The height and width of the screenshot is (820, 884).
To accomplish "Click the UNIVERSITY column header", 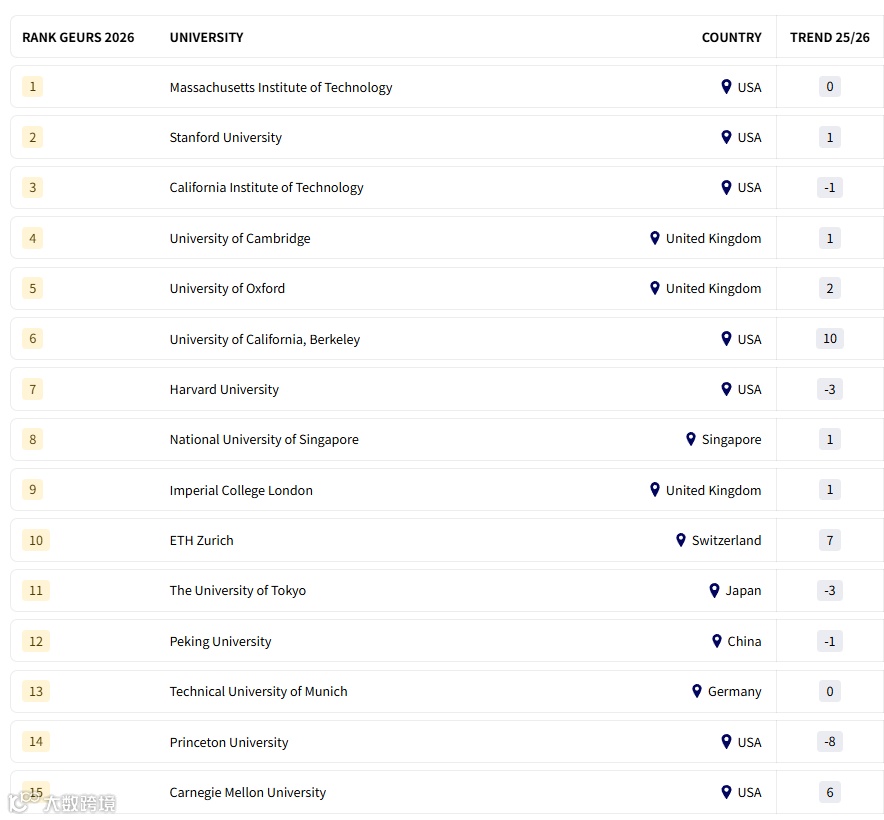I will [206, 37].
